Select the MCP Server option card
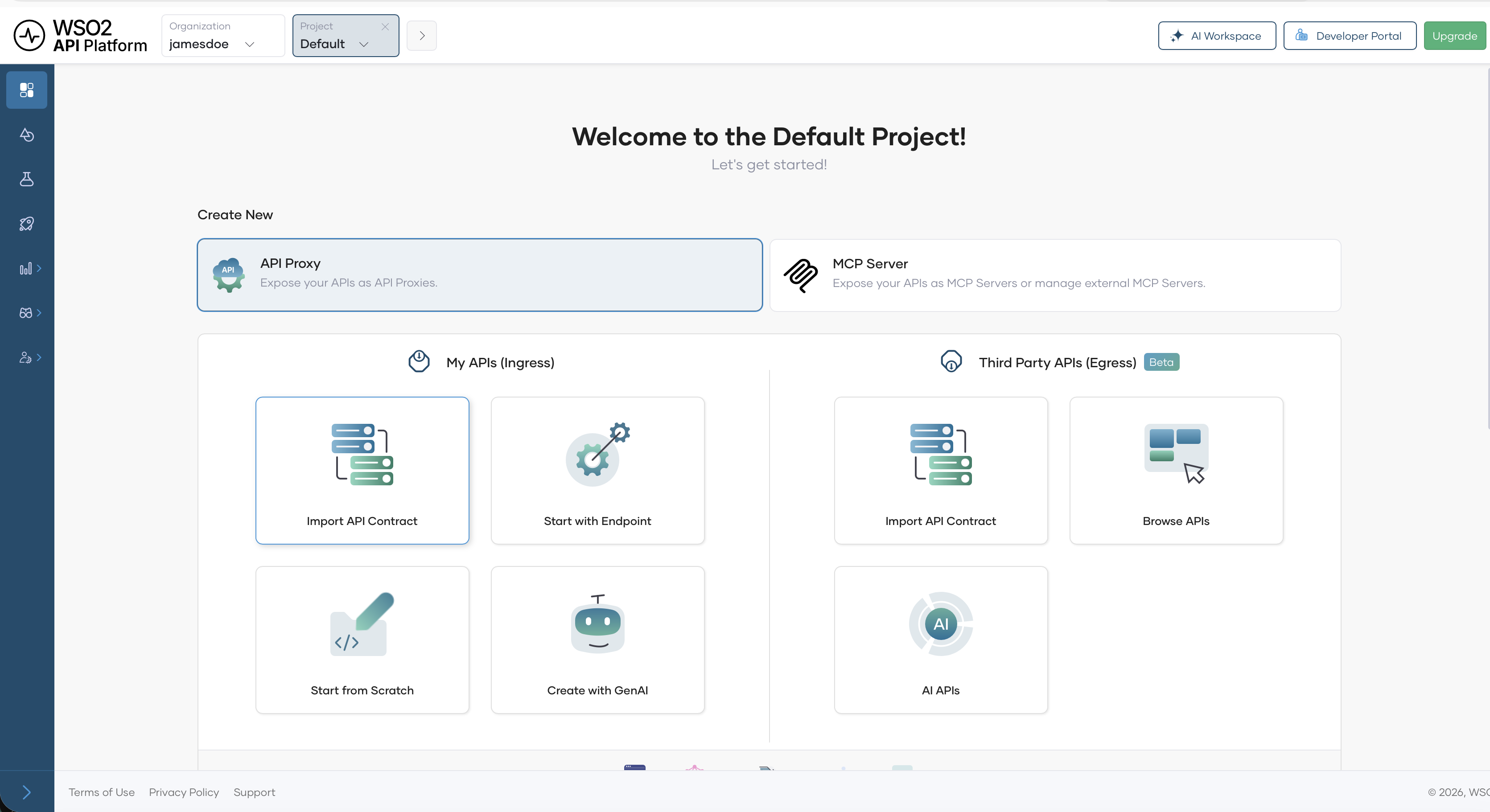The height and width of the screenshot is (812, 1490). tap(1055, 275)
